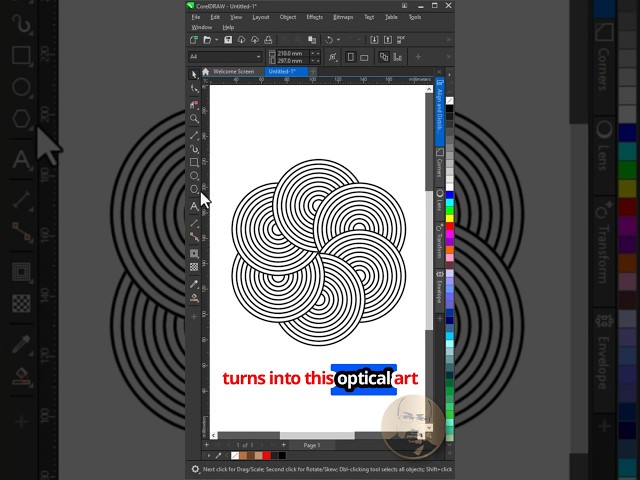Image resolution: width=640 pixels, height=480 pixels.
Task: Switch to the Welcome Screen tab
Action: [233, 71]
